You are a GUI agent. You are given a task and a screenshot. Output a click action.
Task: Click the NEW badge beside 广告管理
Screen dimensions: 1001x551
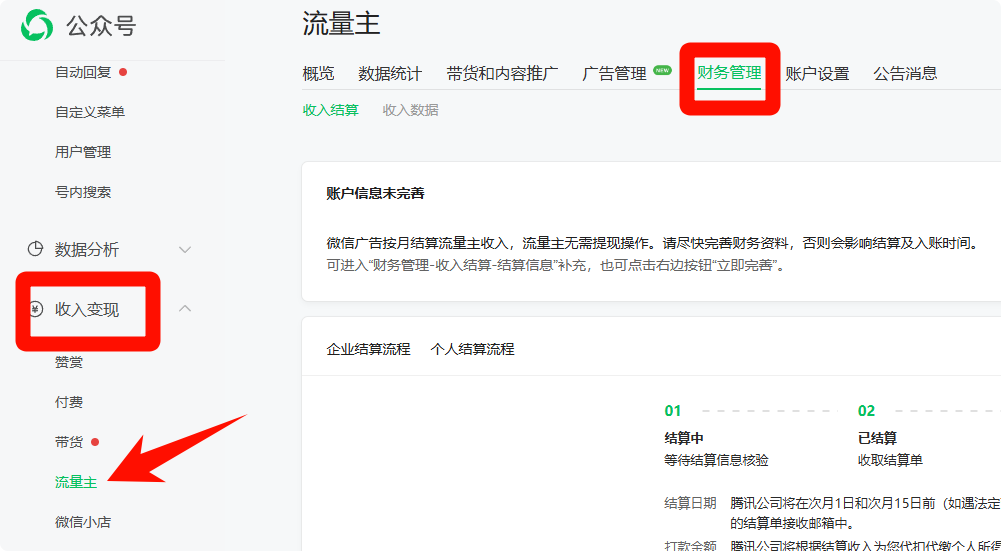[663, 70]
